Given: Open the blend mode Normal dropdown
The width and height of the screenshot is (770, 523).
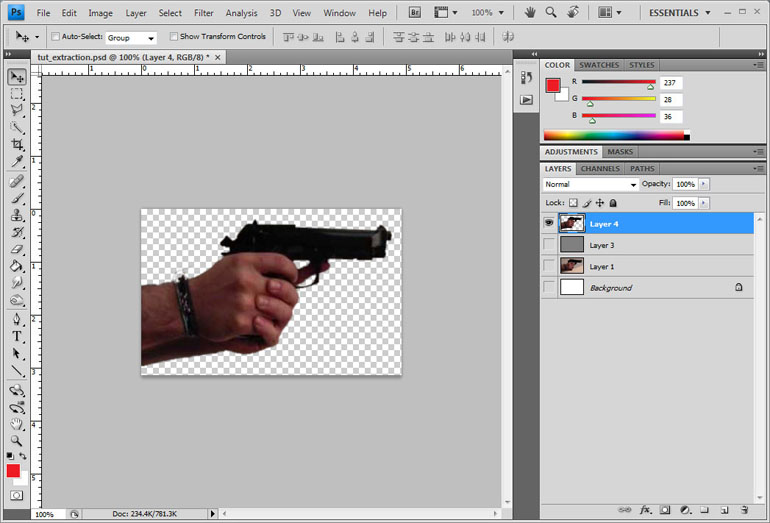Looking at the screenshot, I should [590, 184].
